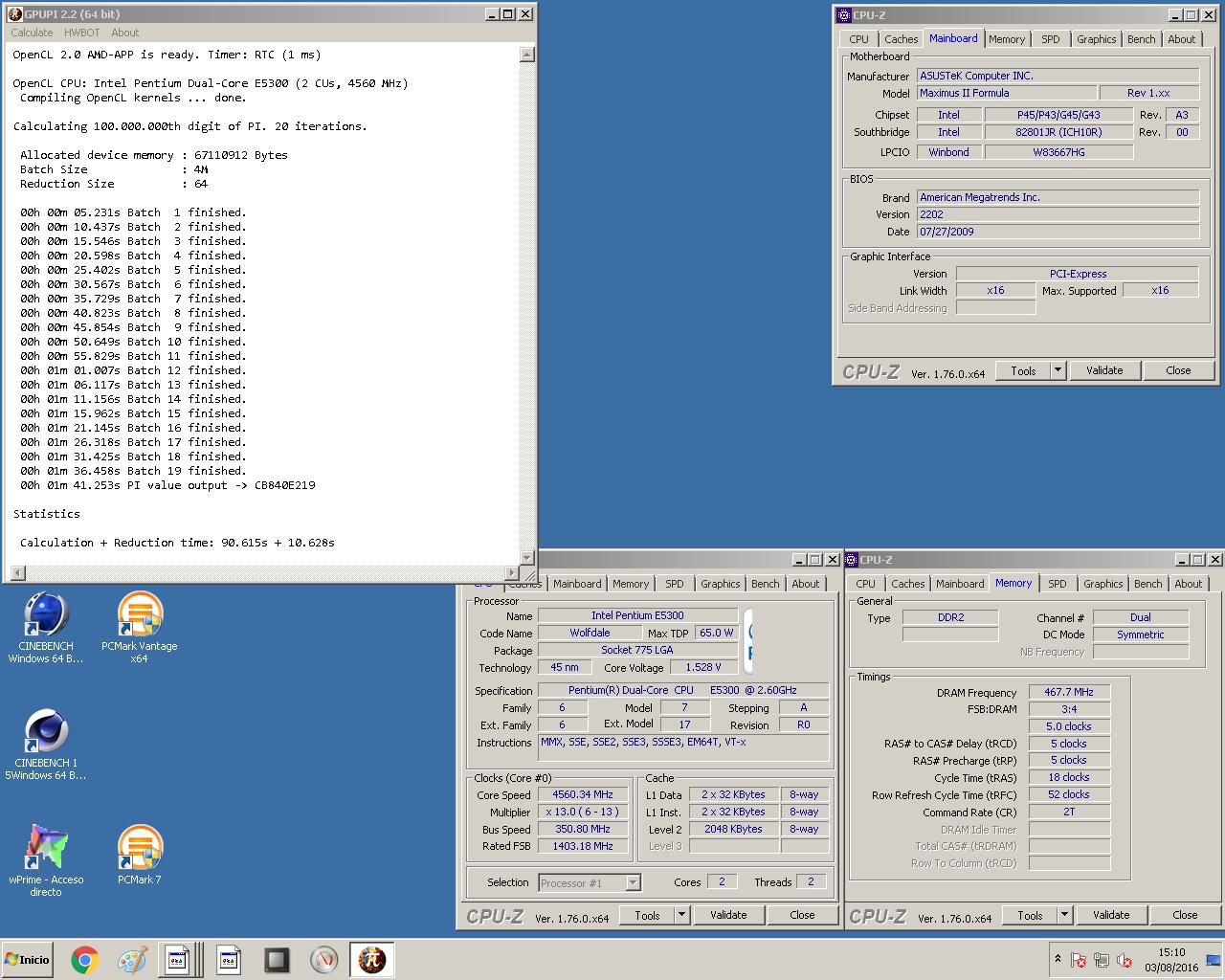Switch to About tab in Mainboard CPU-Z window
Viewport: 1225px width, 980px height.
pos(1181,39)
